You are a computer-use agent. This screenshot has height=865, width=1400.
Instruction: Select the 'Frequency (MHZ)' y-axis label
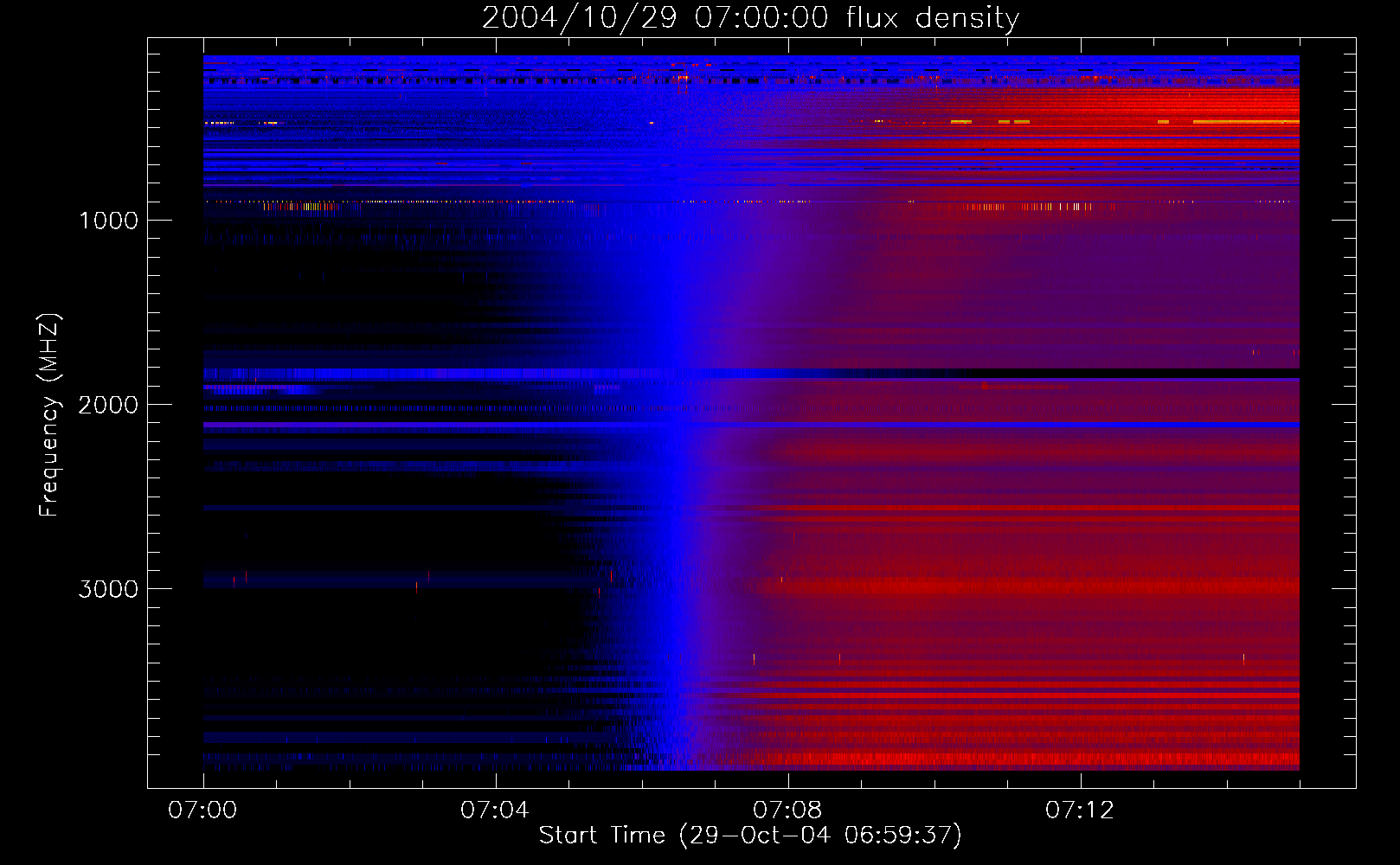49,415
